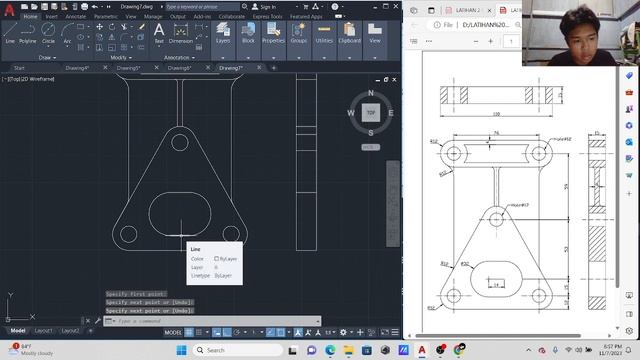
Task: Expand the Annotation panel dropdown
Action: pos(180,58)
